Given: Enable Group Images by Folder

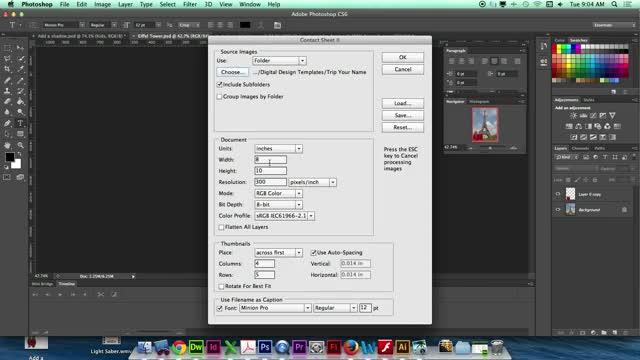Looking at the screenshot, I should 220,97.
